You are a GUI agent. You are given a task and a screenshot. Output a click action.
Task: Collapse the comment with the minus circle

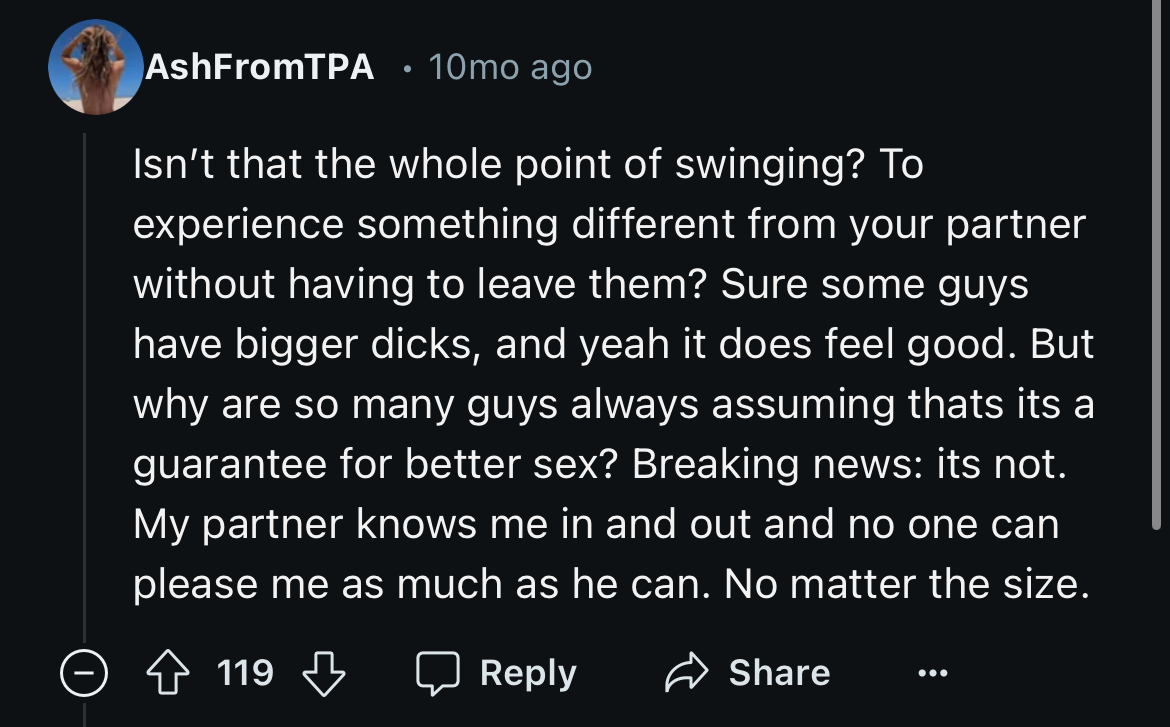pos(84,673)
